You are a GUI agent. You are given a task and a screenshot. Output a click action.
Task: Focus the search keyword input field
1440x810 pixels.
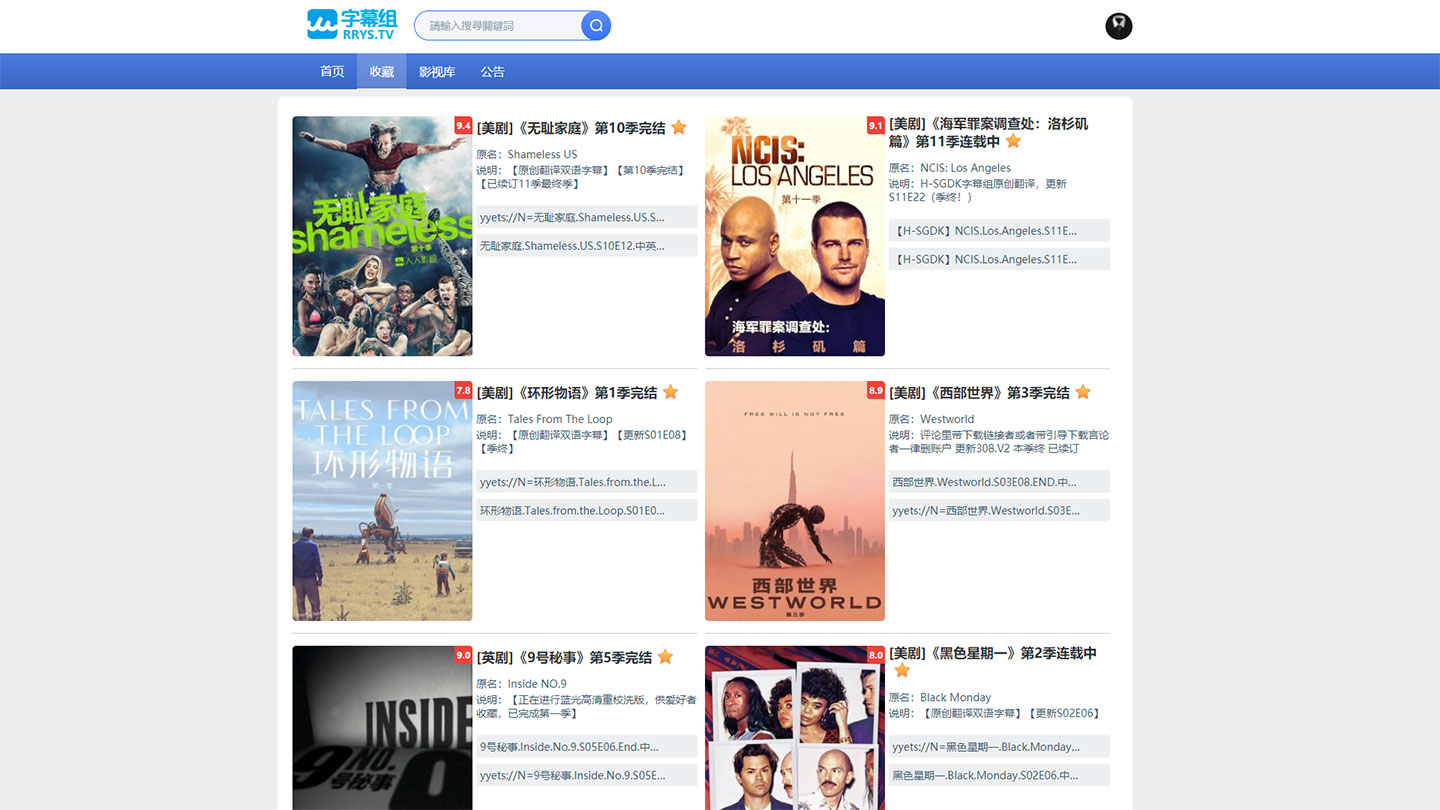(x=498, y=26)
